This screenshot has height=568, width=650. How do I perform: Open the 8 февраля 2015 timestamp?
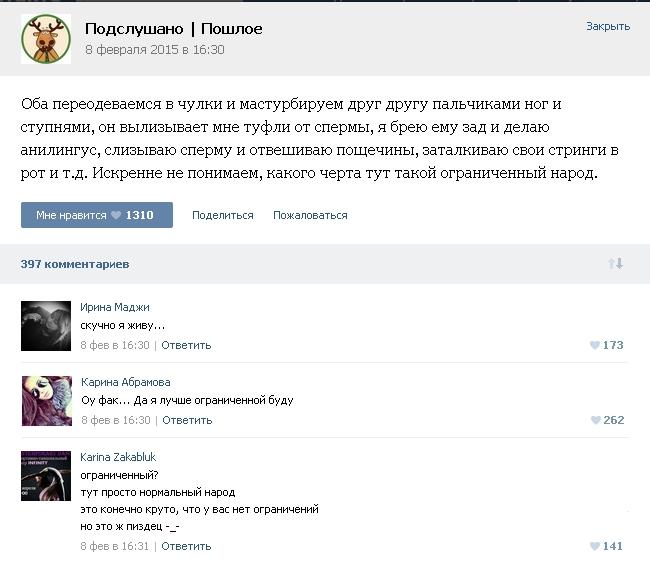tap(155, 50)
